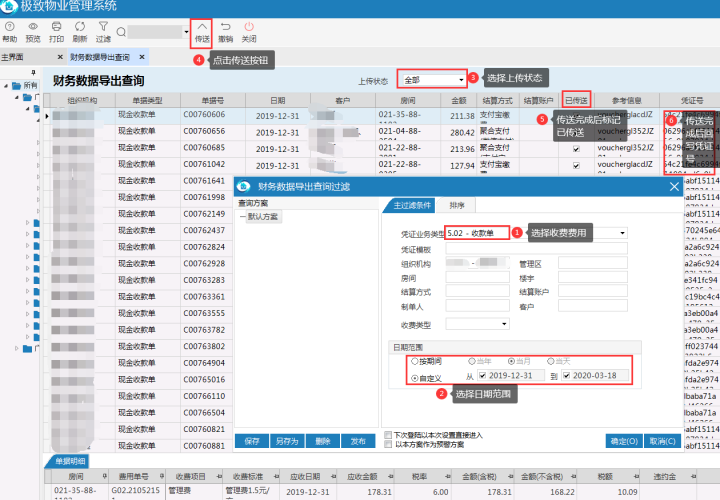Click the pin icon on 金额(不含税) column
The width and height of the screenshot is (720, 500).
tap(572, 476)
